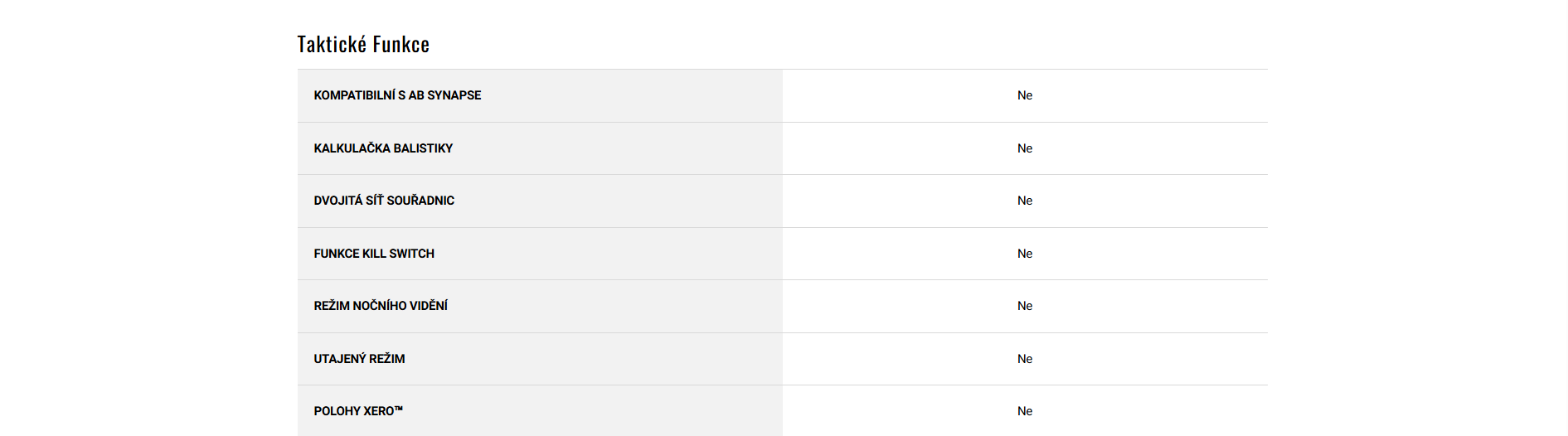
Task: Click the vertical scrollbar at the page edge
Action: coord(1563,218)
